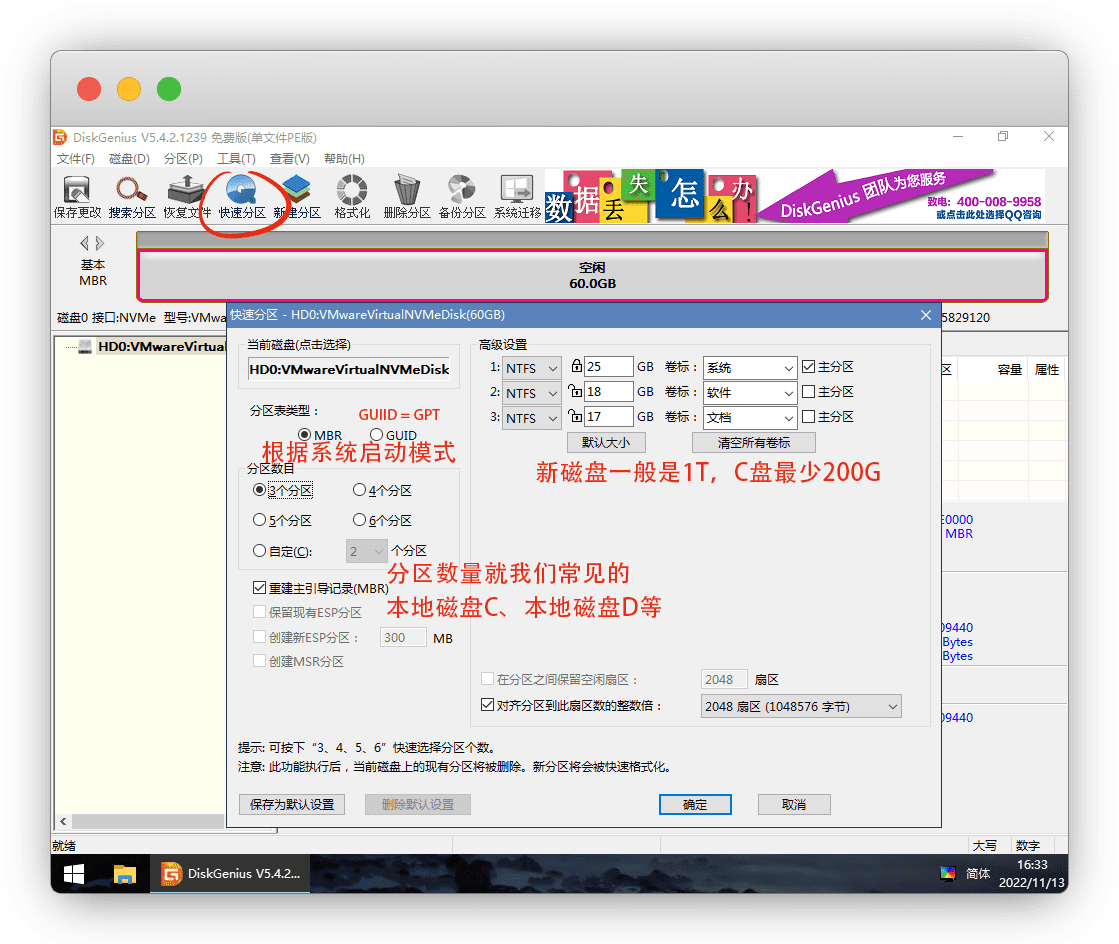Click the partition 3 size input field
Screen dimensions: 1119x944
(609, 418)
